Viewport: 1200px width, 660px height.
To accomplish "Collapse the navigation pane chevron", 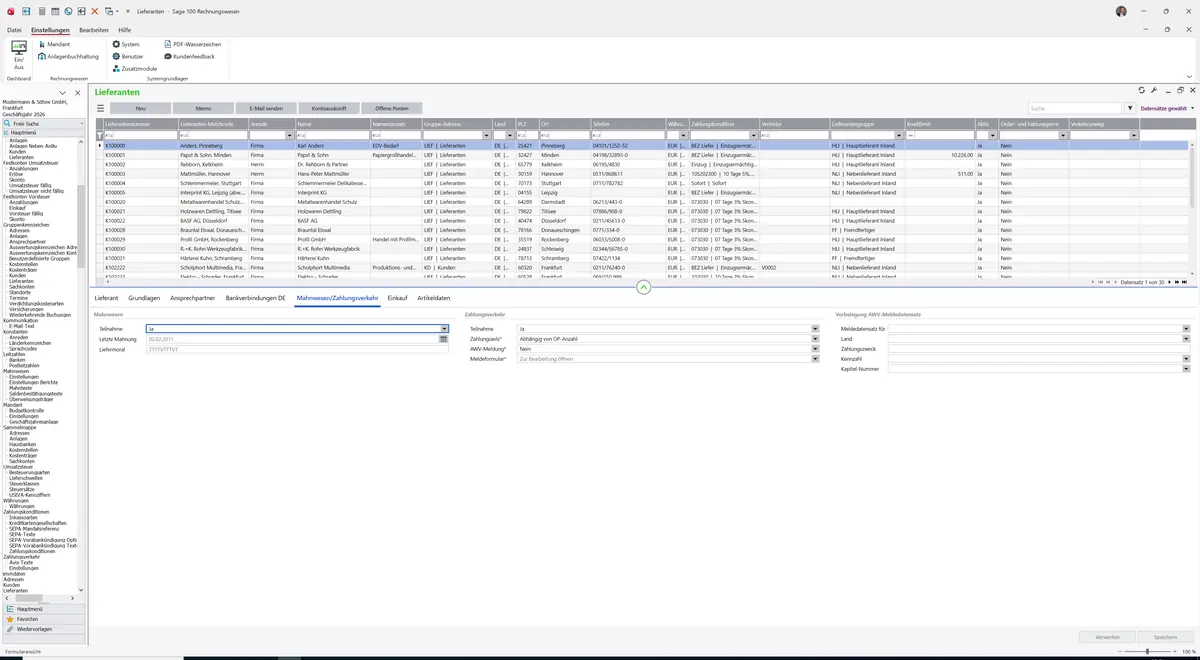I will 63,93.
